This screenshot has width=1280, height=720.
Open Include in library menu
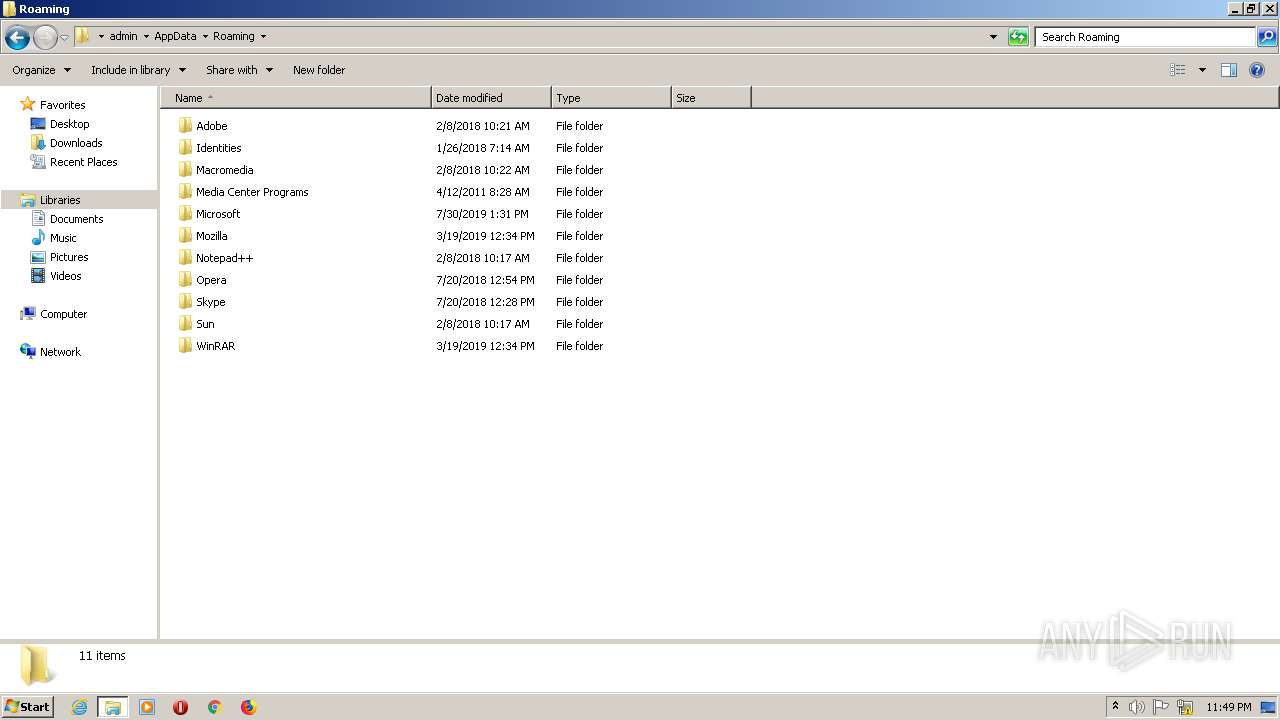click(x=138, y=70)
